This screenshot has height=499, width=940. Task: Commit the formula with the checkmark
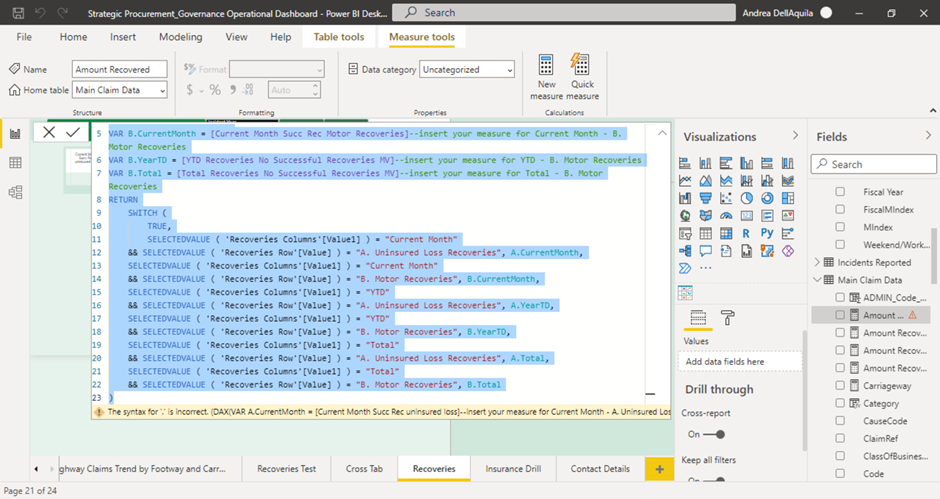click(x=73, y=132)
